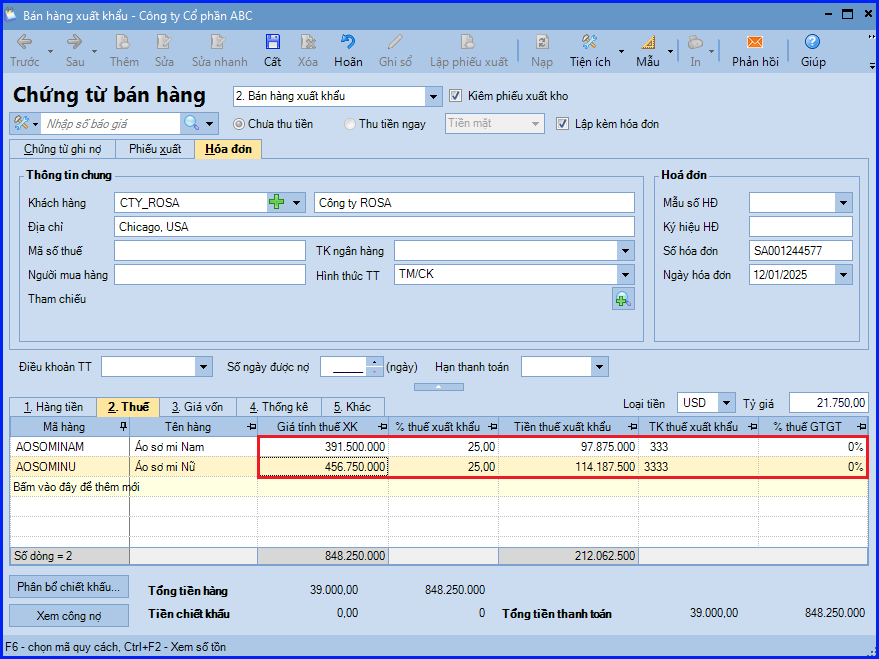Screen dimensions: 879x659
Task: Click the Mã số thuế input field
Action: [210, 250]
